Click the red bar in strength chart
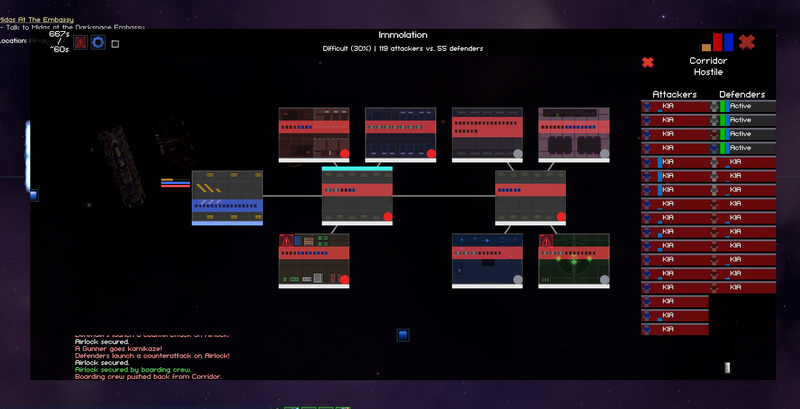This screenshot has height=409, width=800. pos(717,42)
